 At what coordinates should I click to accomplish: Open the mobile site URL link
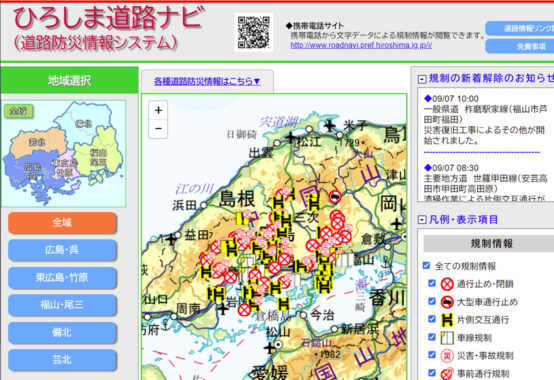[x=361, y=45]
